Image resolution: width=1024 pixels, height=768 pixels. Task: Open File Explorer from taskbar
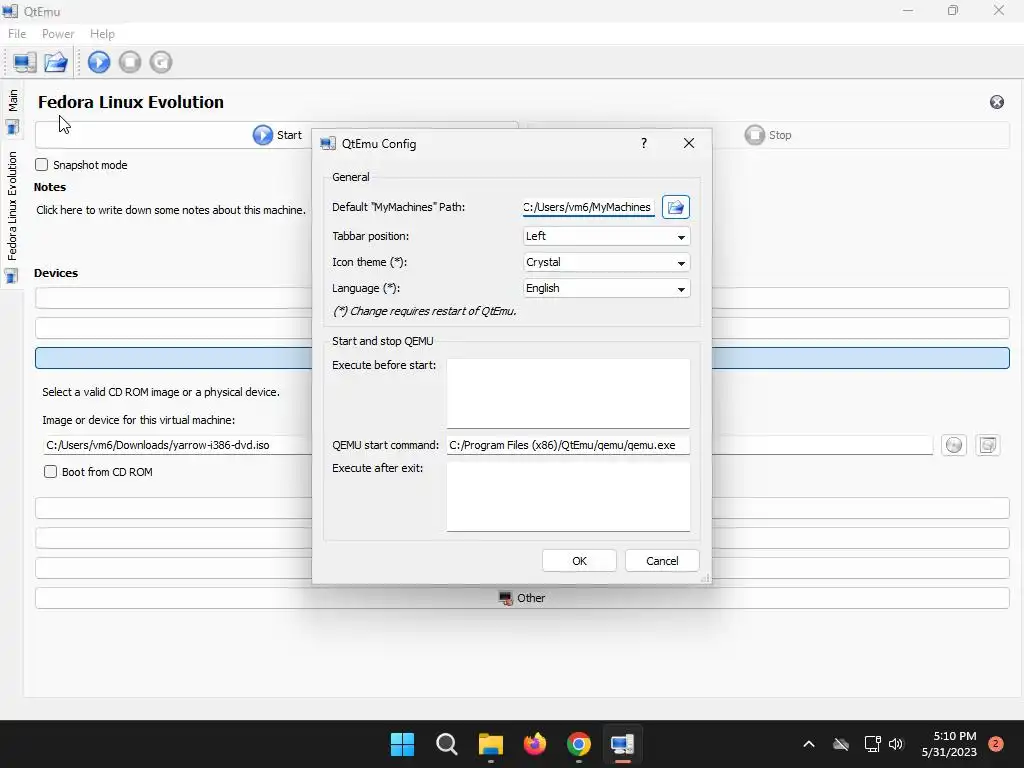(490, 744)
